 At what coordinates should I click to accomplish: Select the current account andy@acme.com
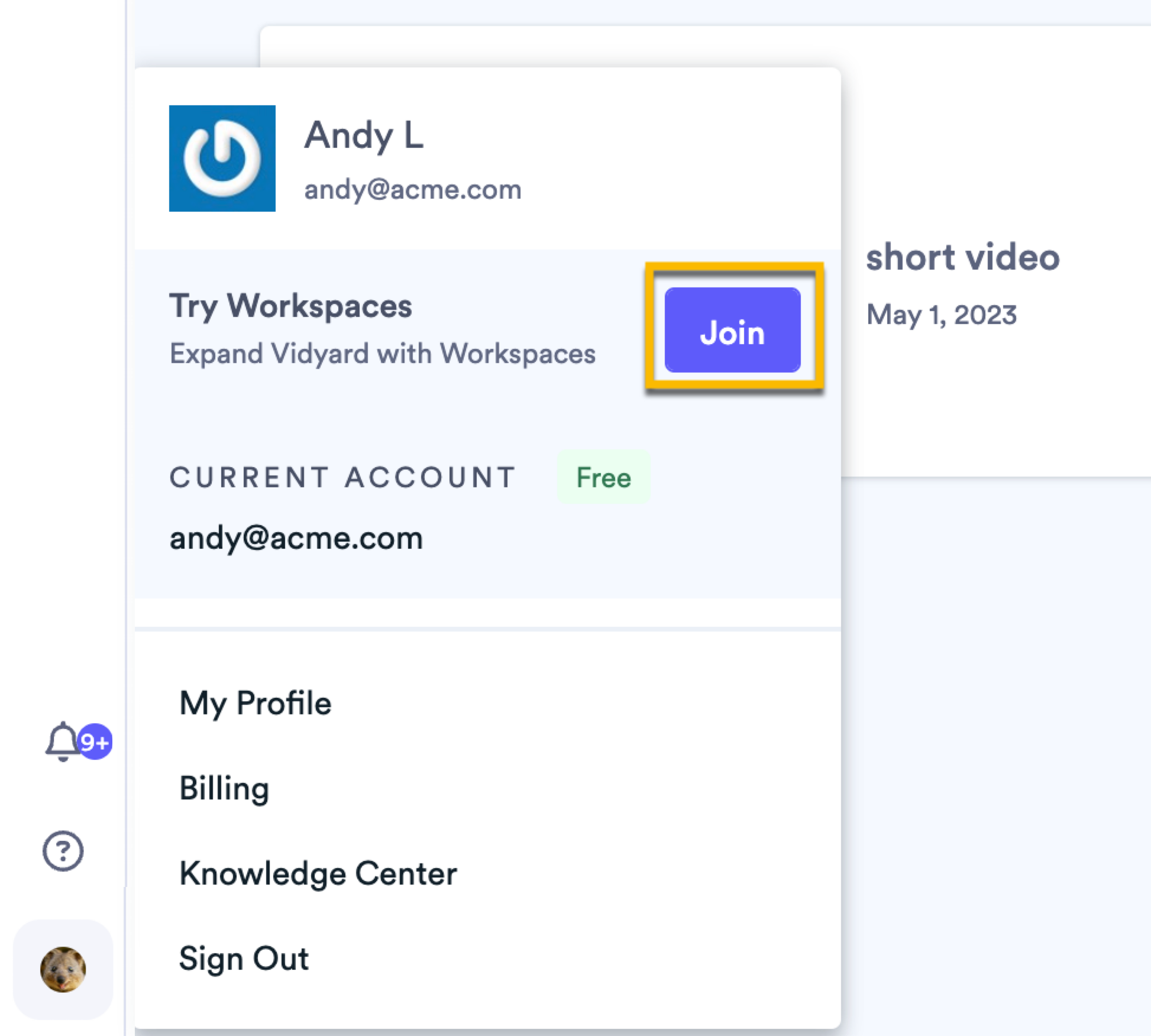click(296, 538)
